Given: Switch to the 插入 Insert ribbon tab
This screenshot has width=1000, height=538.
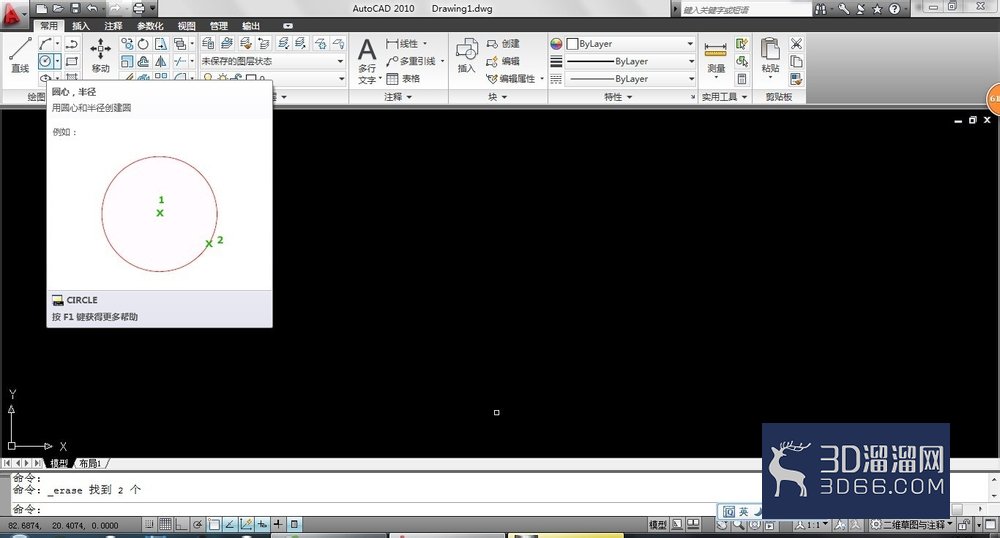Looking at the screenshot, I should [x=80, y=25].
